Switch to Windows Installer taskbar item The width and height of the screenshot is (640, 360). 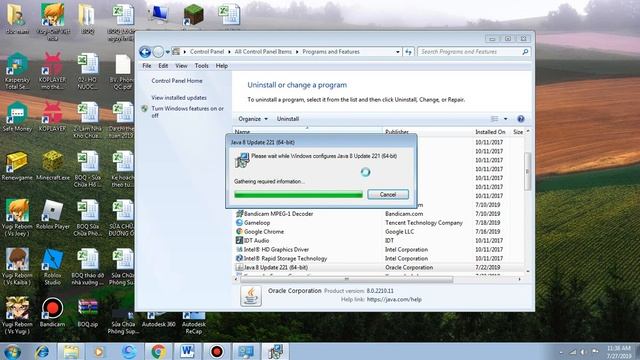275,352
